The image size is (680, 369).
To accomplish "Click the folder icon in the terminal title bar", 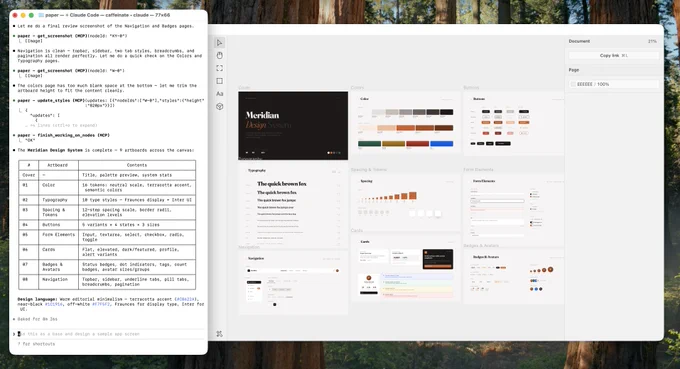I will point(41,15).
